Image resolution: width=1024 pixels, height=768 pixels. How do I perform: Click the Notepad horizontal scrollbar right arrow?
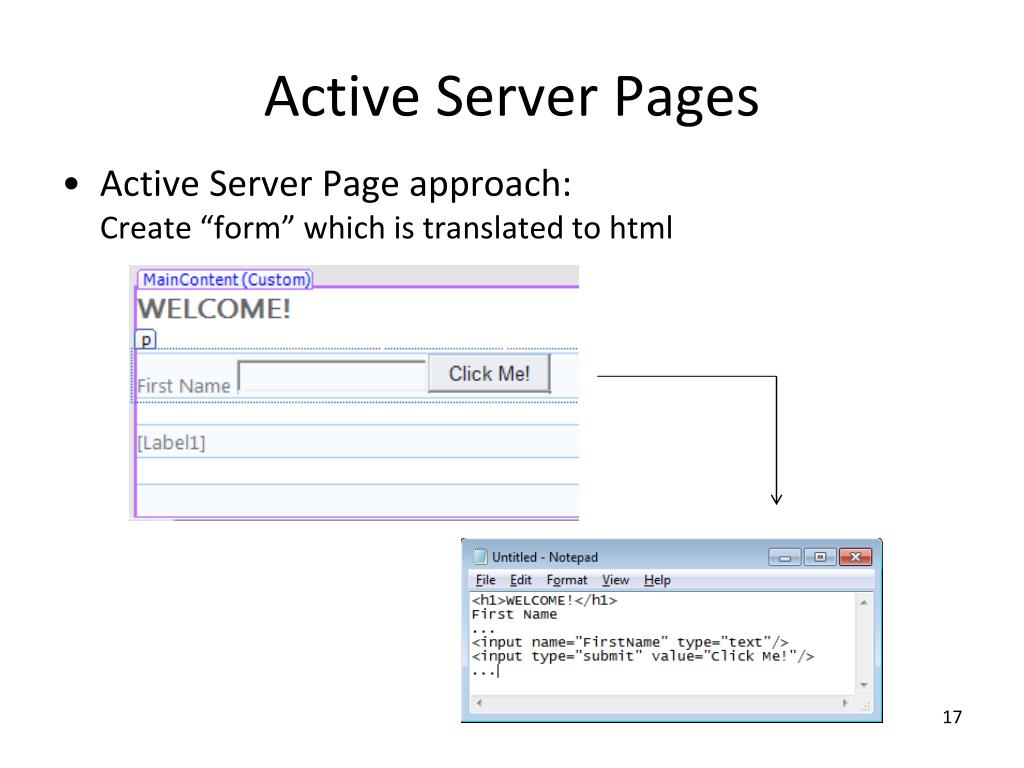(x=845, y=703)
